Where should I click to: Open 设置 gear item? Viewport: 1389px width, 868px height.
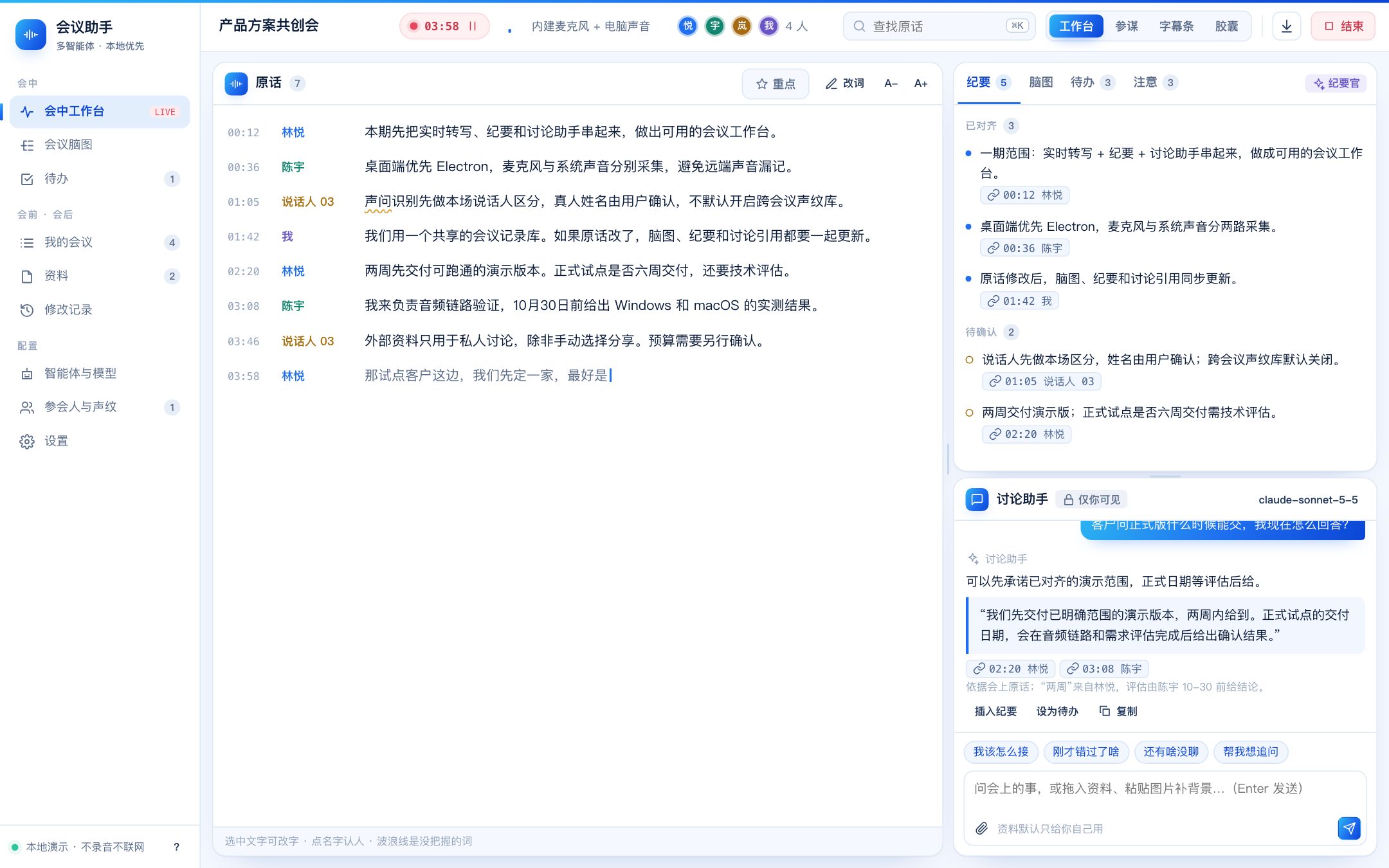click(x=100, y=441)
